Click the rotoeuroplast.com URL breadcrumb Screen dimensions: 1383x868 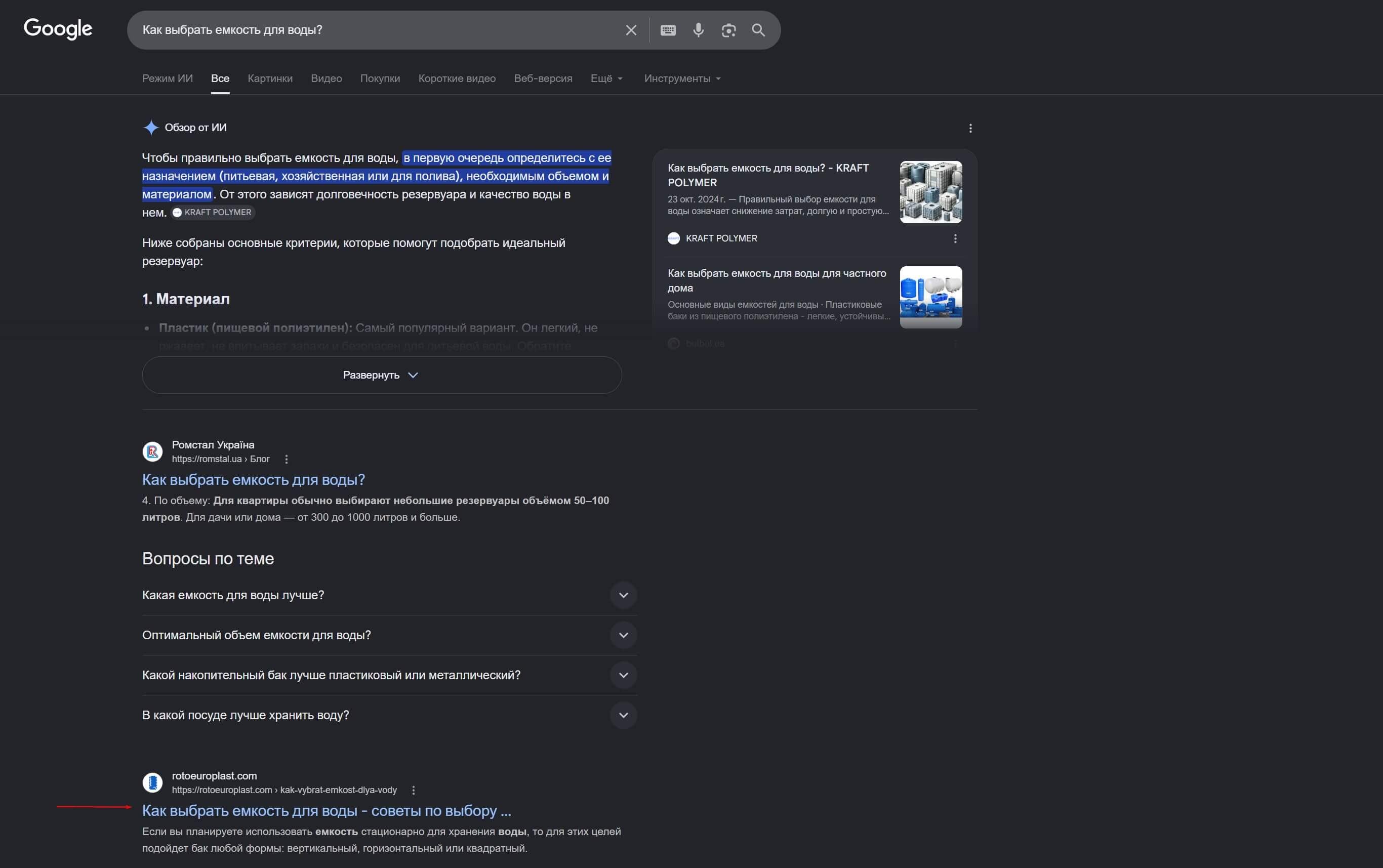pyautogui.click(x=284, y=791)
